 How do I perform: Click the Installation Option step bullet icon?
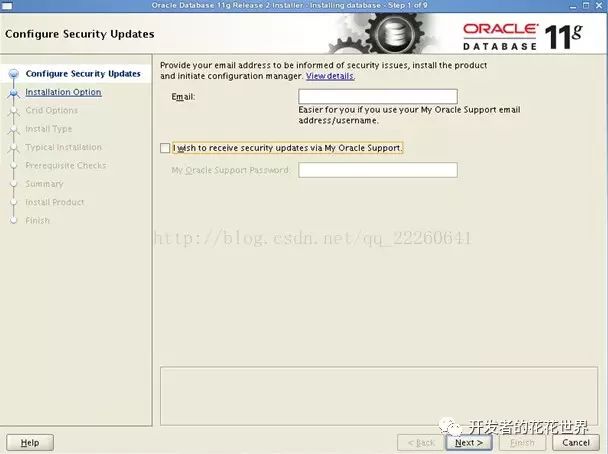pos(14,92)
